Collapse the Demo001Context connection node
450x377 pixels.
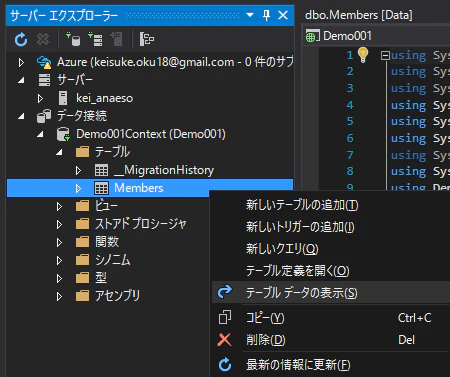click(x=40, y=134)
